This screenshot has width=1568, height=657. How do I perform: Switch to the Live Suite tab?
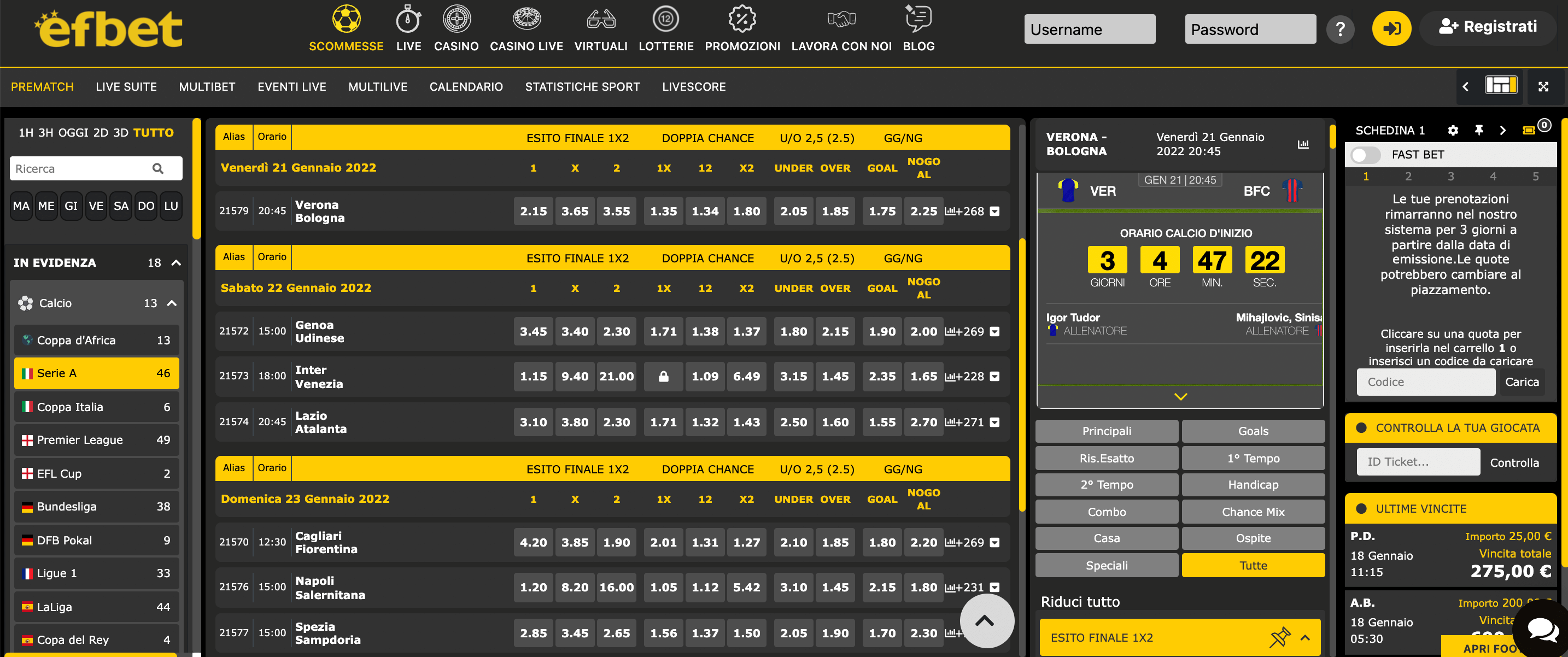click(126, 87)
